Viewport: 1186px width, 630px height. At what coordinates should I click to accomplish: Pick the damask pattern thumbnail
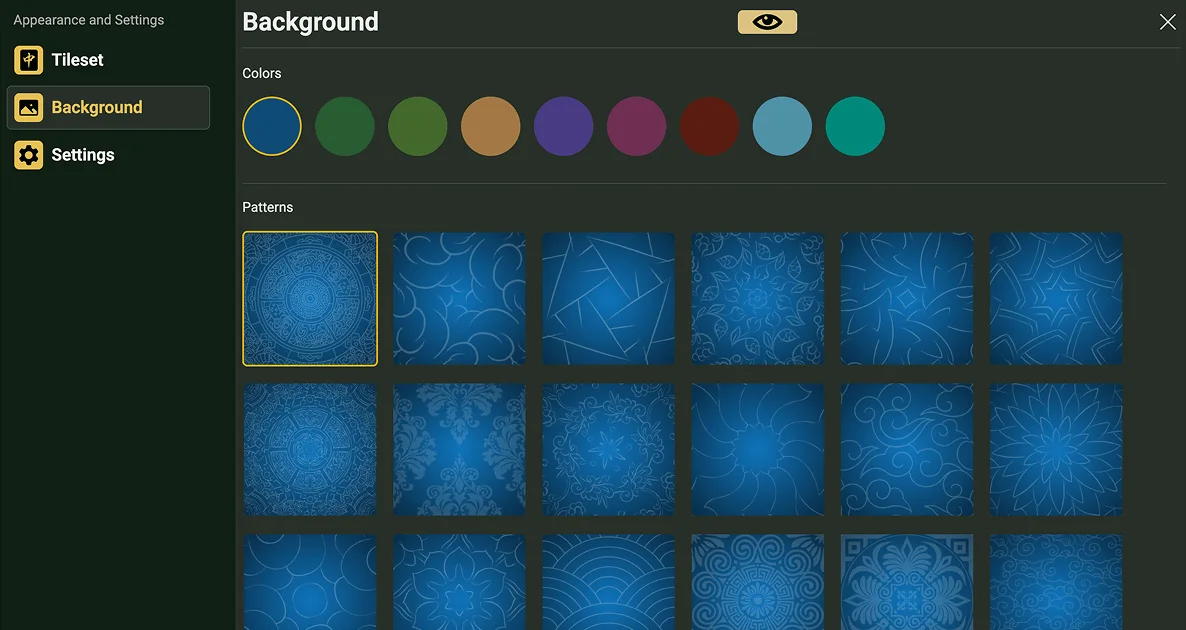[459, 449]
